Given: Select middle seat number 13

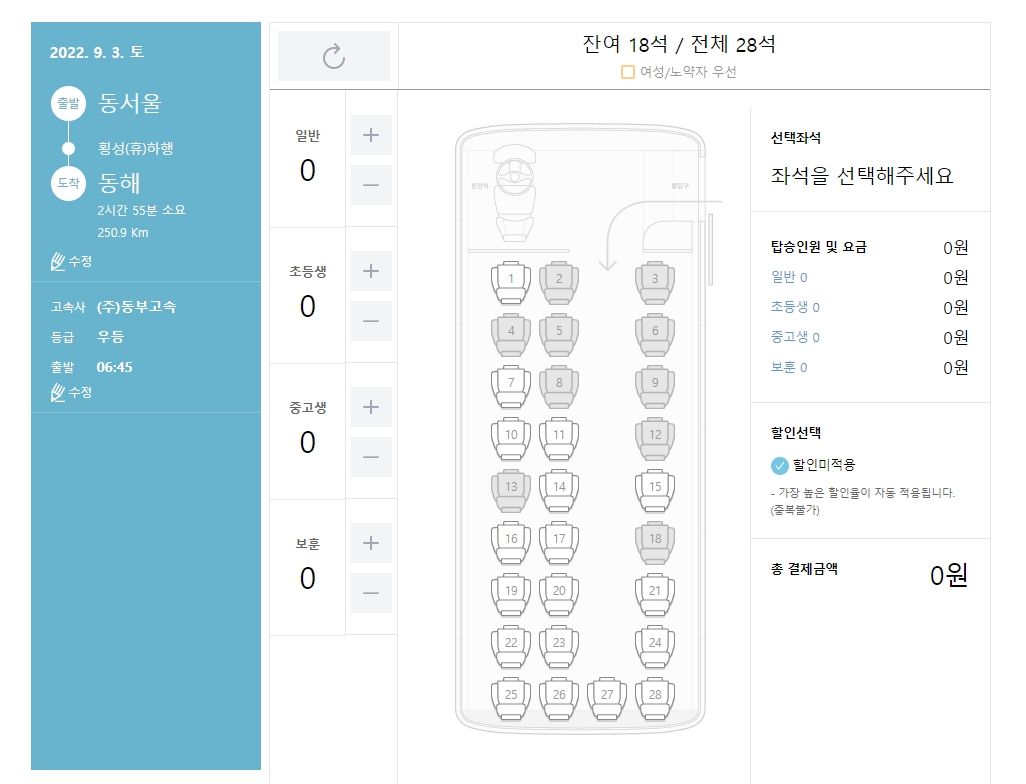Looking at the screenshot, I should (510, 487).
